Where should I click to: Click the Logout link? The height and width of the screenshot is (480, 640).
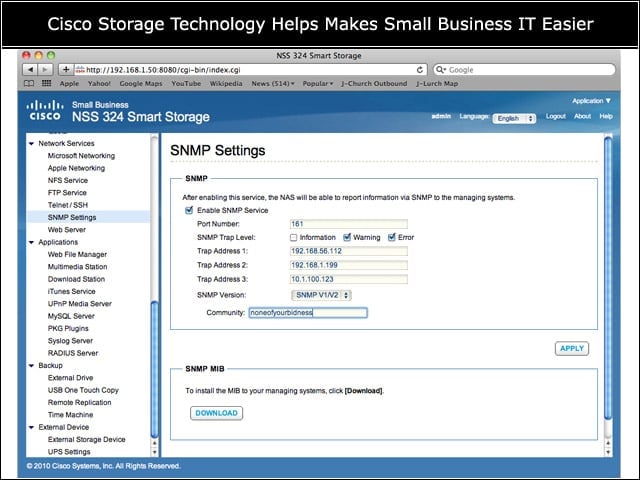coord(556,116)
